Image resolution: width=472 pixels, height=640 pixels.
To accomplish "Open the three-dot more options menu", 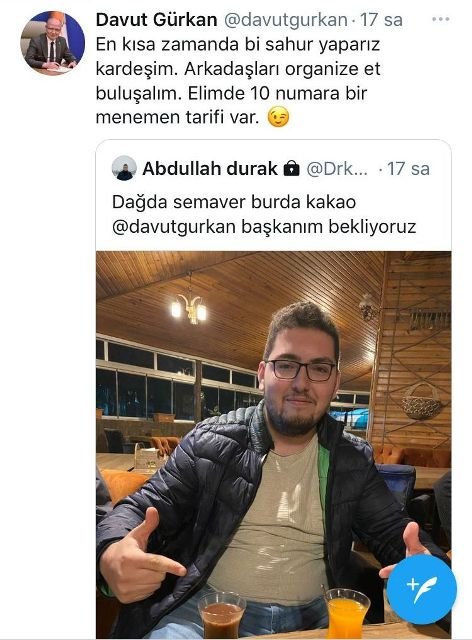I will click(x=441, y=19).
